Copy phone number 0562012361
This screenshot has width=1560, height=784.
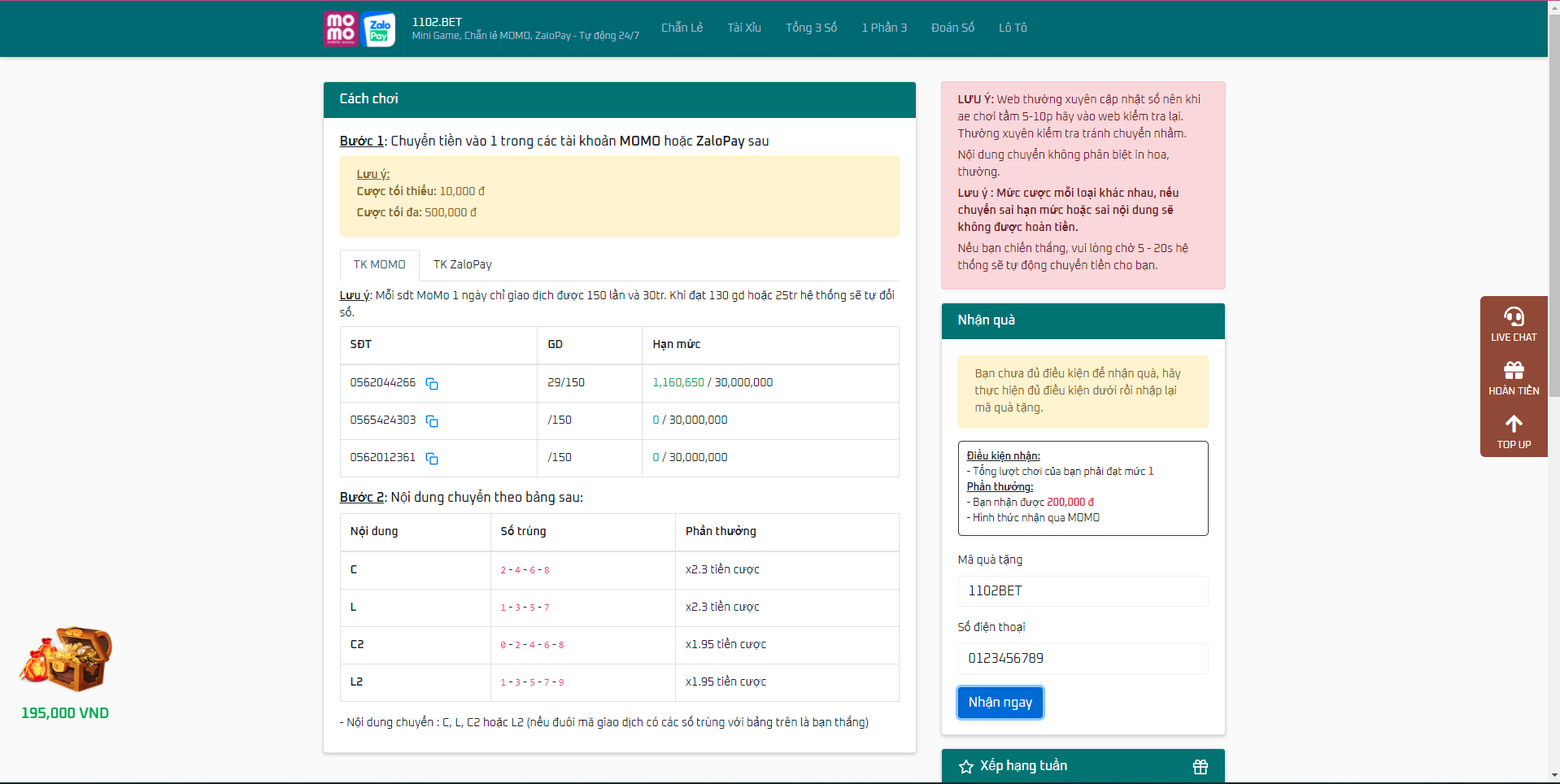432,459
